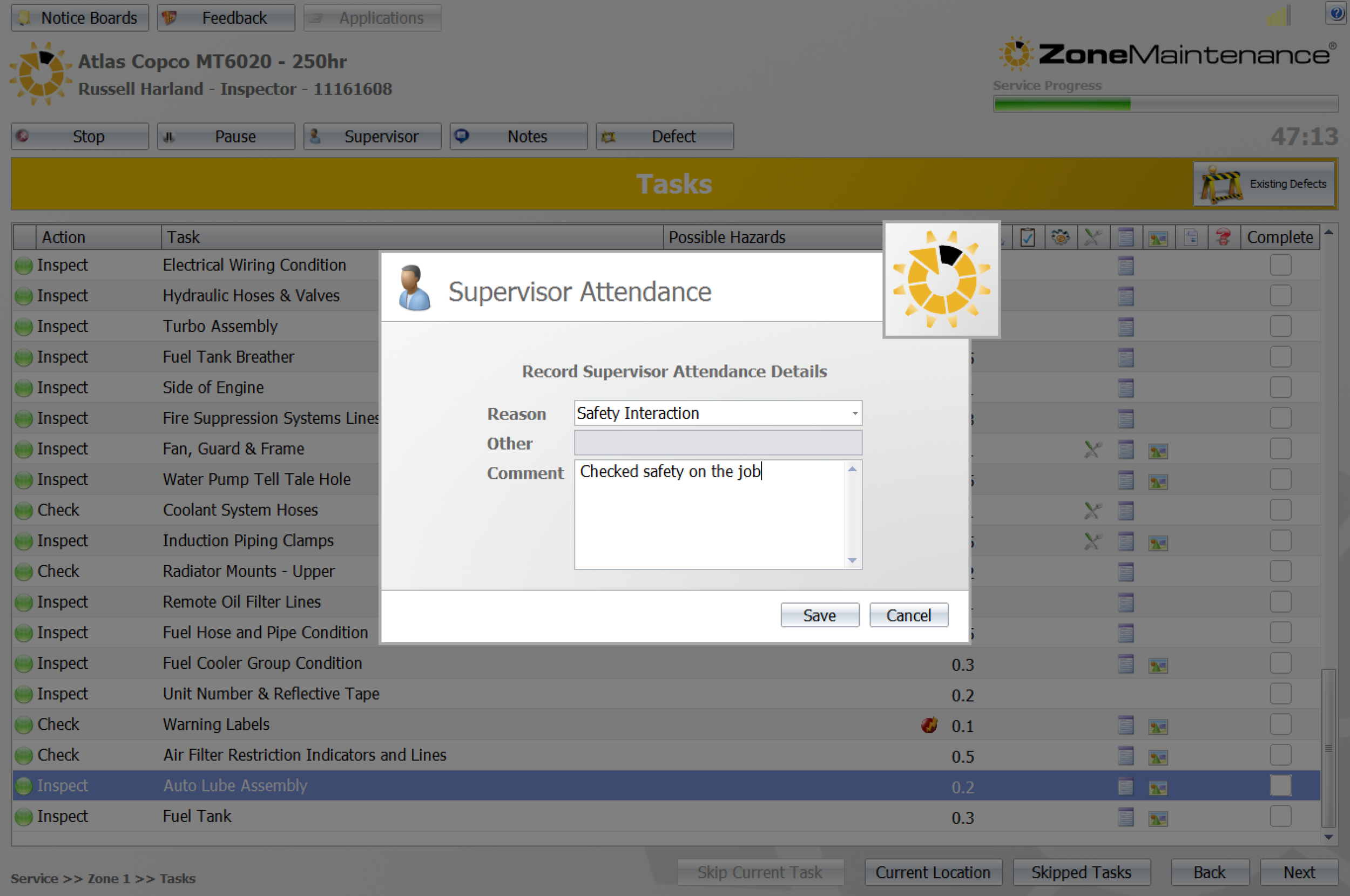Click into the Other text field
1350x896 pixels.
[x=717, y=443]
